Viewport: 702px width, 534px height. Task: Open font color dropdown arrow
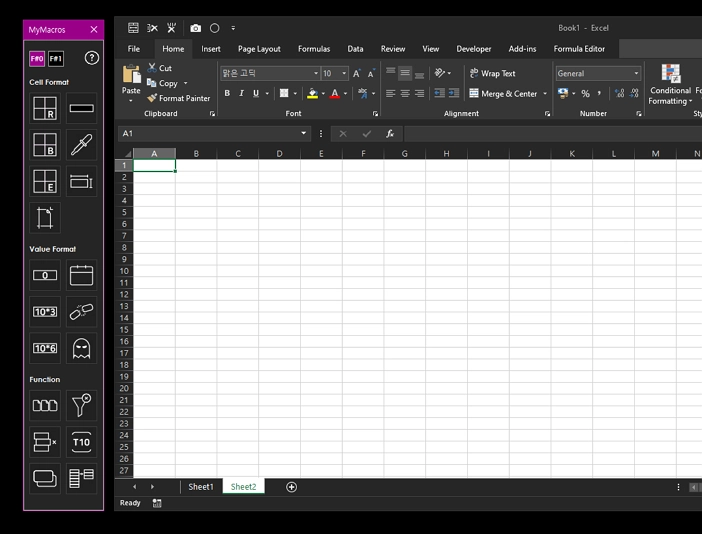[x=345, y=94]
